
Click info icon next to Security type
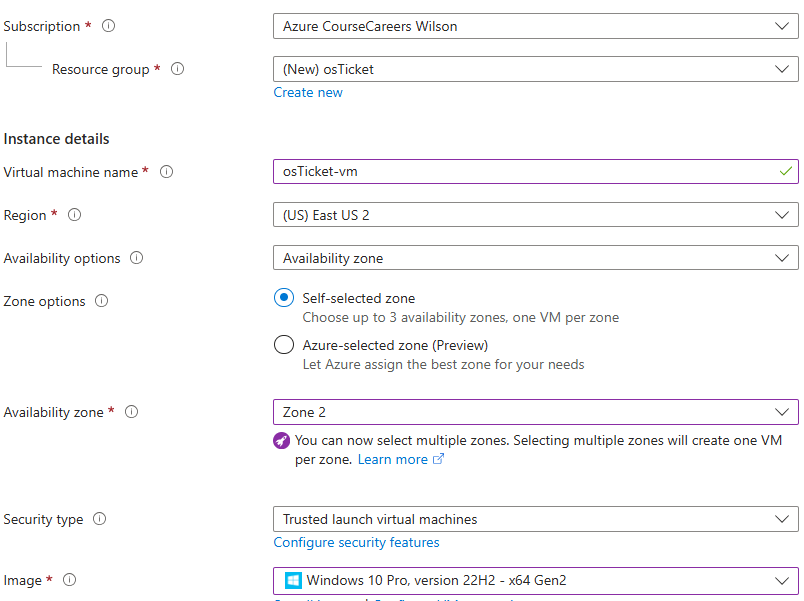pos(99,519)
